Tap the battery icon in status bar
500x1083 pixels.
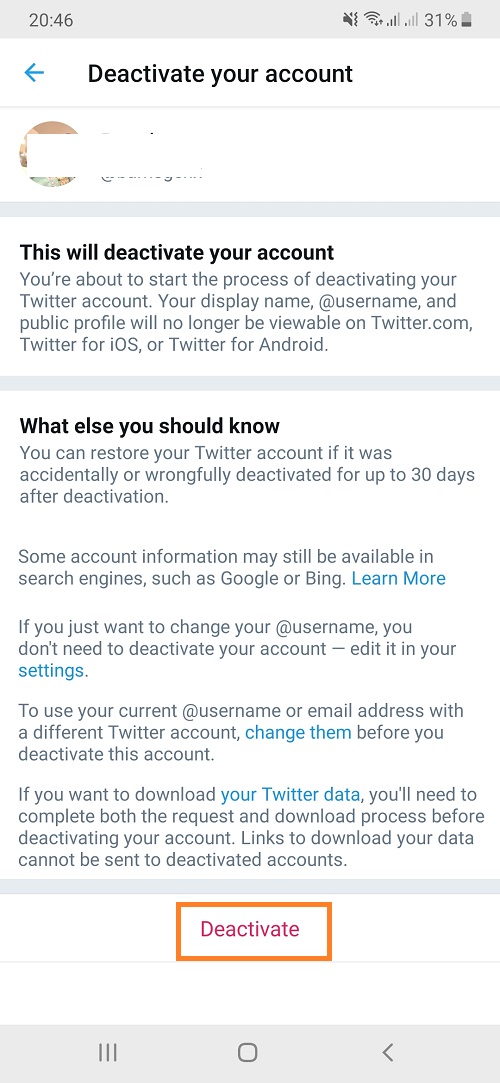[467, 20]
